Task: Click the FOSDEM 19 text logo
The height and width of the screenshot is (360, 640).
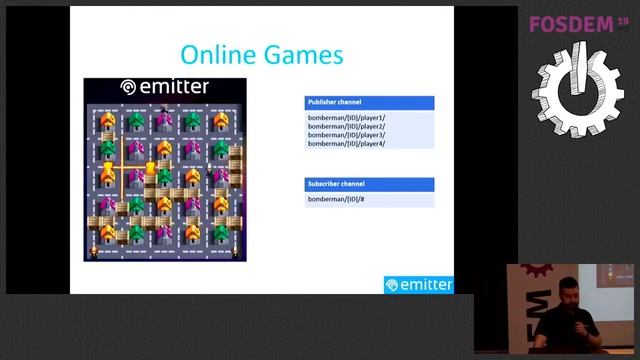Action: [578, 24]
